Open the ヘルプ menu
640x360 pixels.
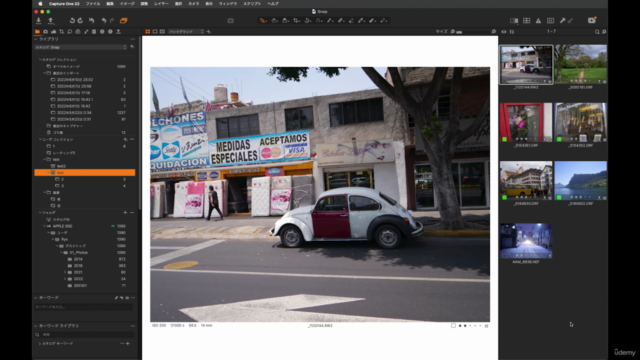(273, 4)
